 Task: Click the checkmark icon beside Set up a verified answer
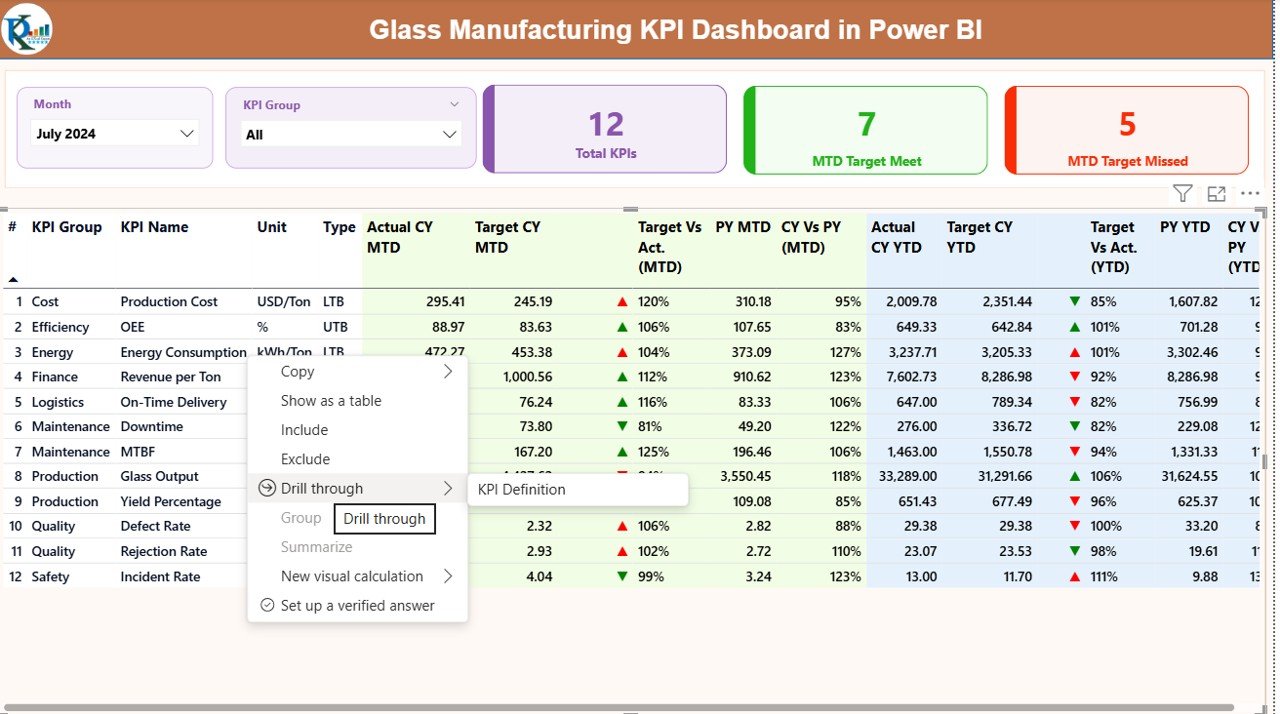coord(266,605)
